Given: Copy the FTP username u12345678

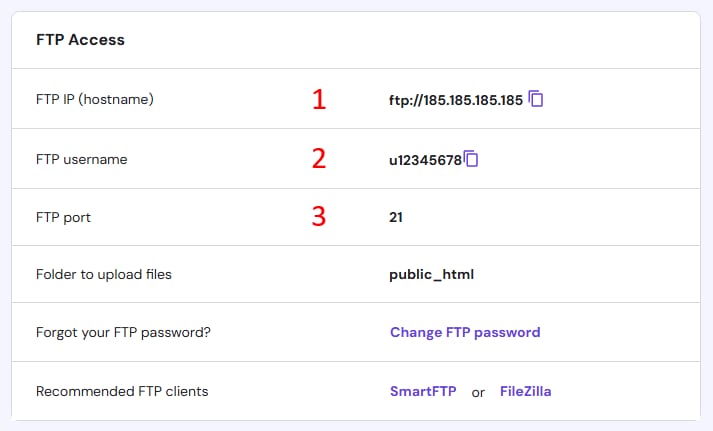Looking at the screenshot, I should click(471, 159).
